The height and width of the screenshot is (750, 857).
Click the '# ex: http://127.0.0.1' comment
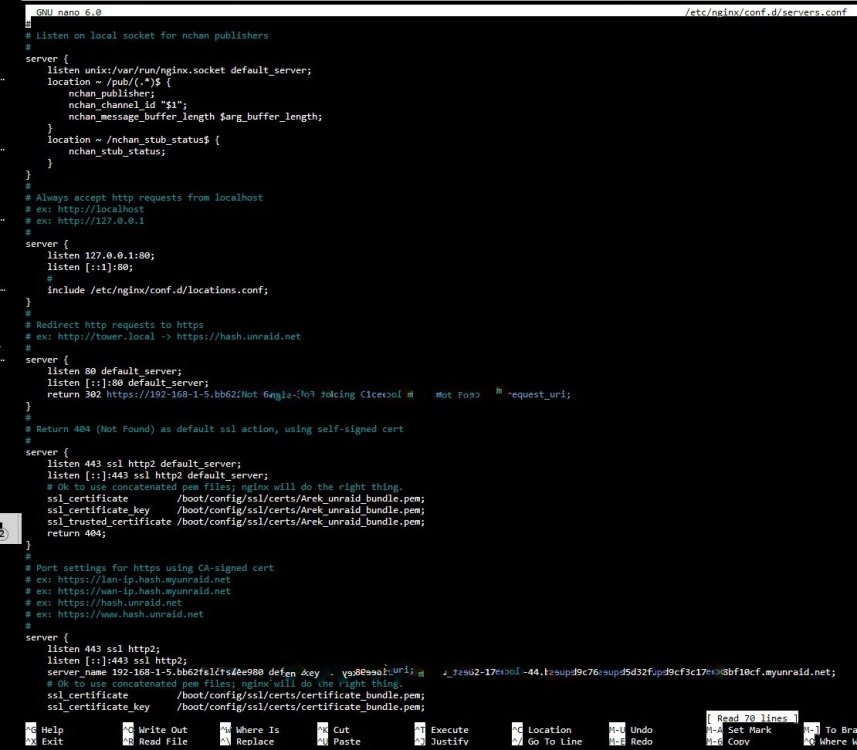(x=85, y=221)
